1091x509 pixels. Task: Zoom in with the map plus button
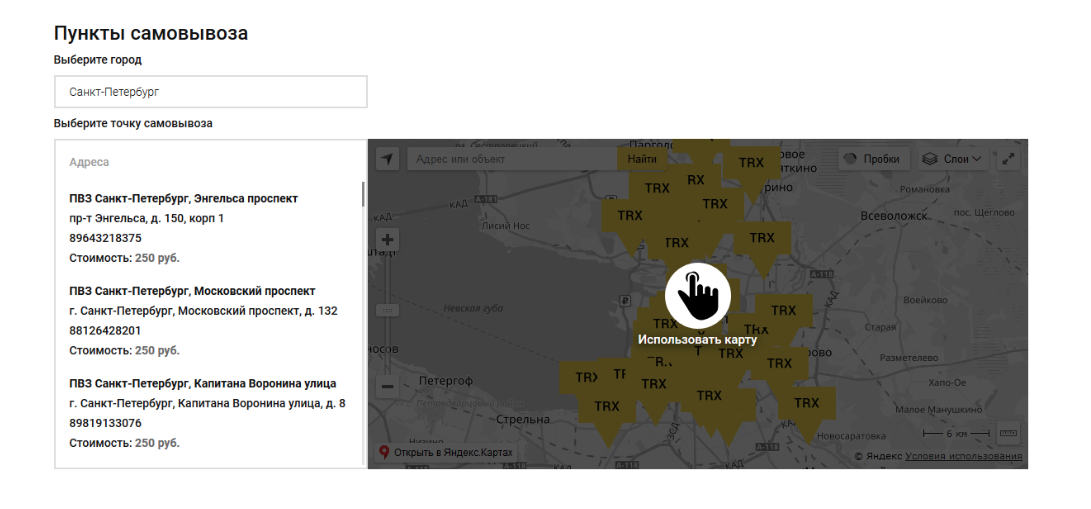pos(388,240)
